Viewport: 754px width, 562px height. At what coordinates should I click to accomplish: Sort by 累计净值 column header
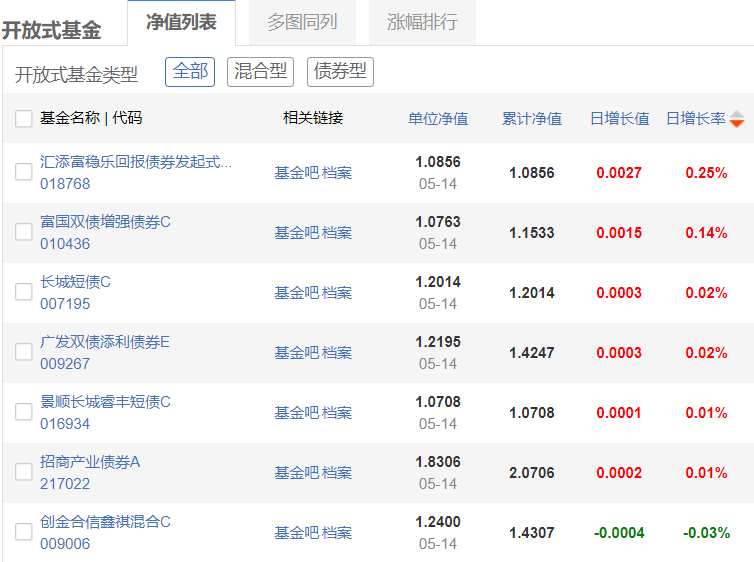coord(532,118)
